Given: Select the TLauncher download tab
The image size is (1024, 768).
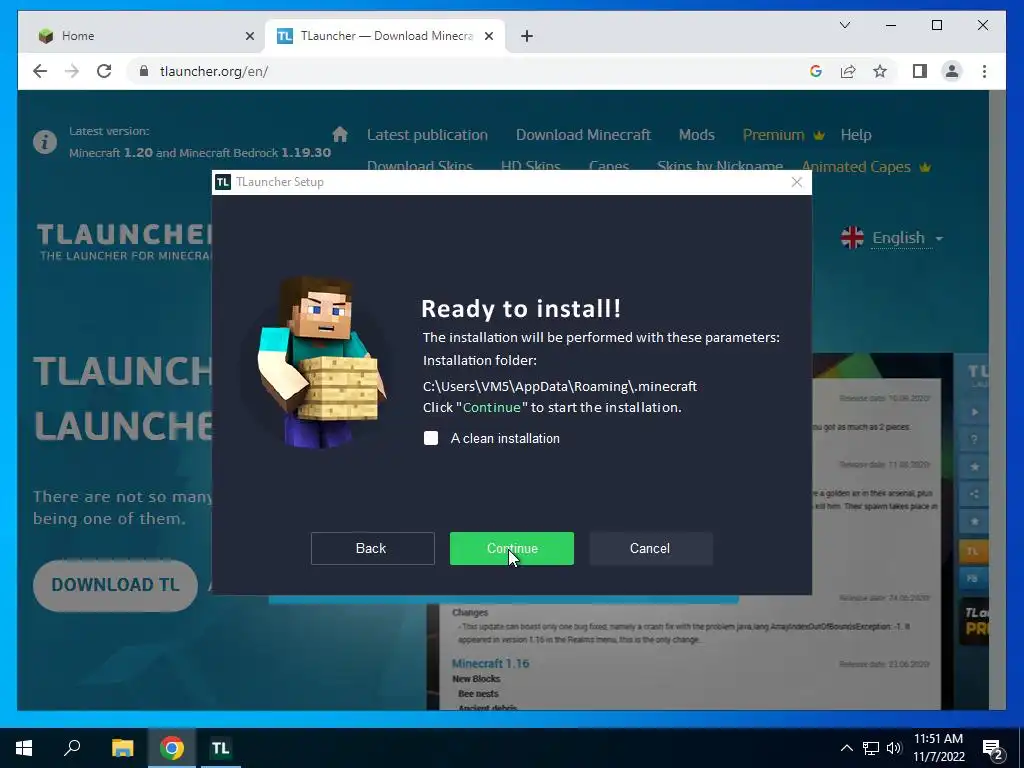Looking at the screenshot, I should (385, 36).
